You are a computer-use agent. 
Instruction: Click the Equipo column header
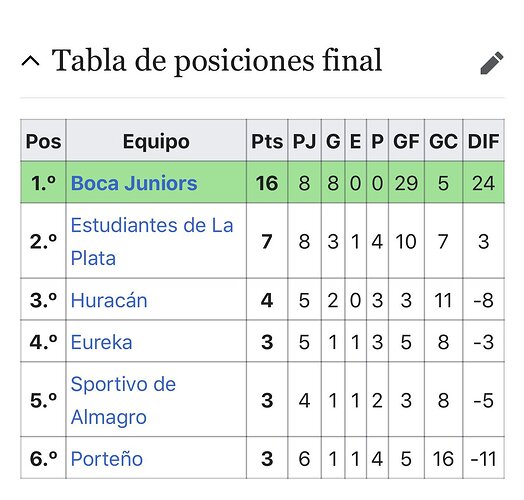156,141
